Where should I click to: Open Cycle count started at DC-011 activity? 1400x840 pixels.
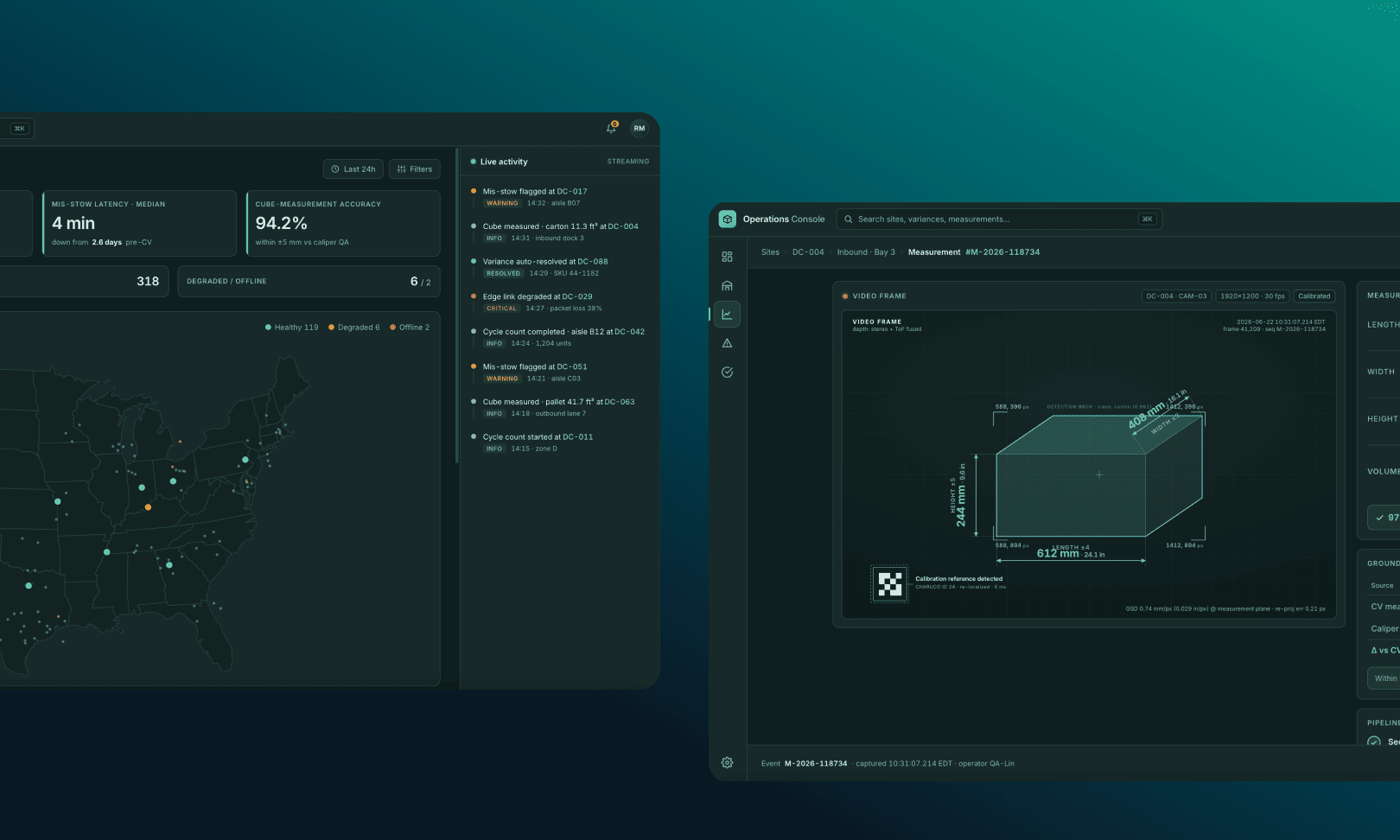tap(560, 442)
